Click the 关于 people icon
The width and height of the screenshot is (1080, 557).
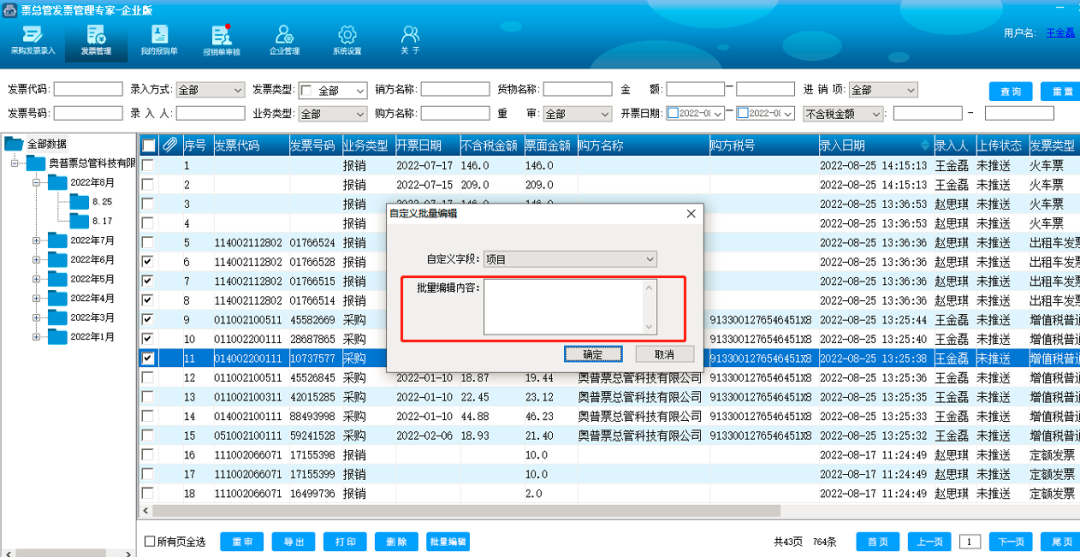click(x=409, y=40)
